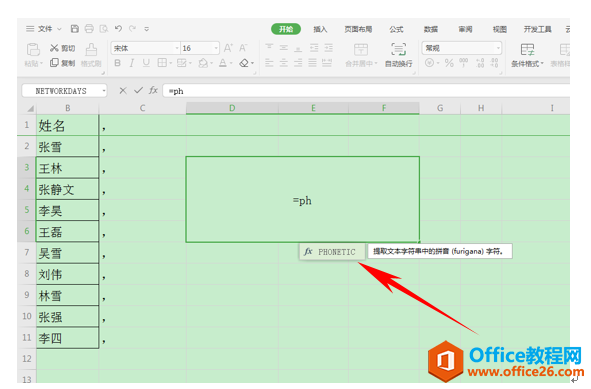
Task: Center text horizontally
Action: tap(283, 63)
